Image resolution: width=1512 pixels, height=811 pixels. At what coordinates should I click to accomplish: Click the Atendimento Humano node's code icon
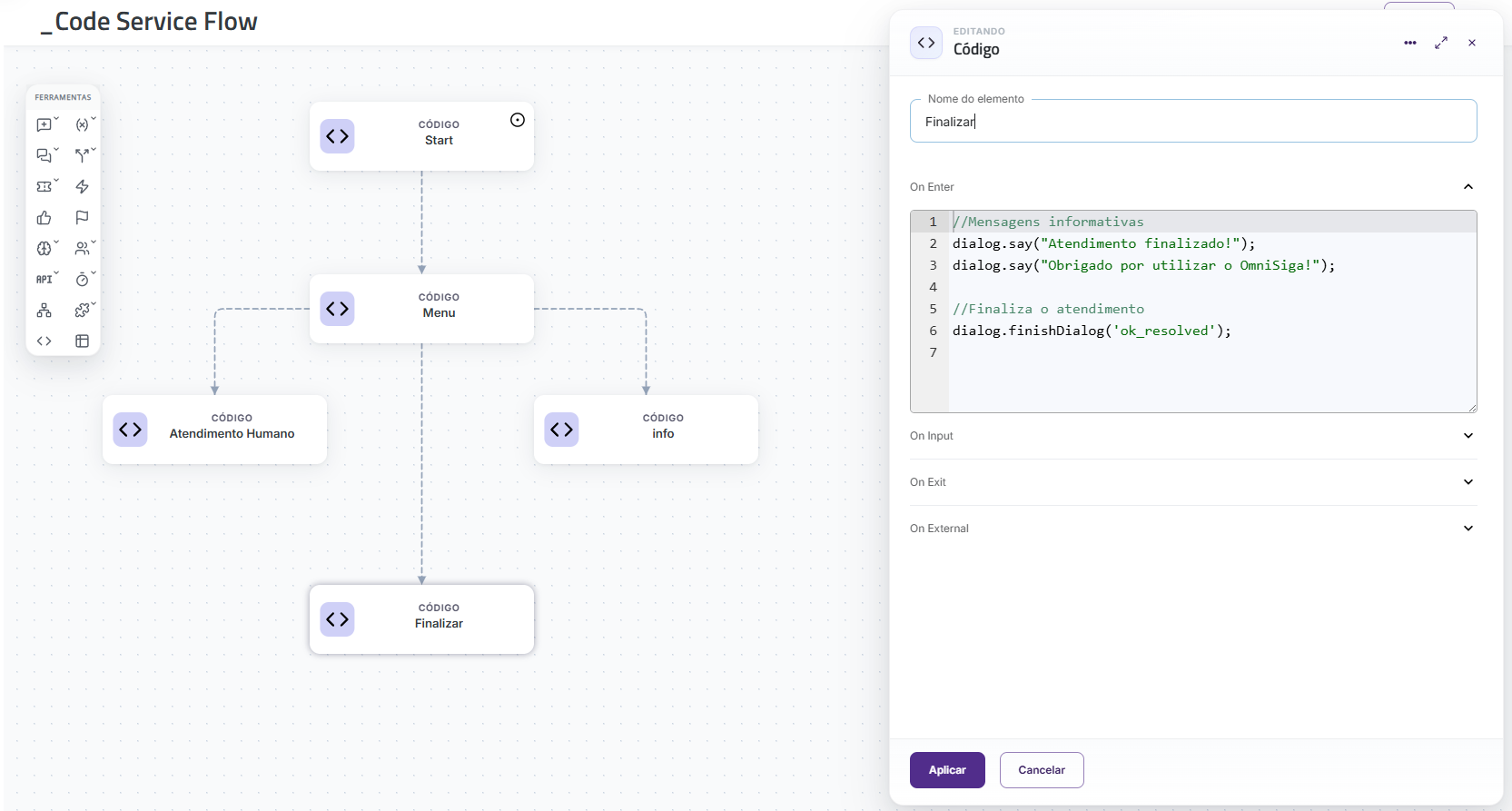point(130,430)
